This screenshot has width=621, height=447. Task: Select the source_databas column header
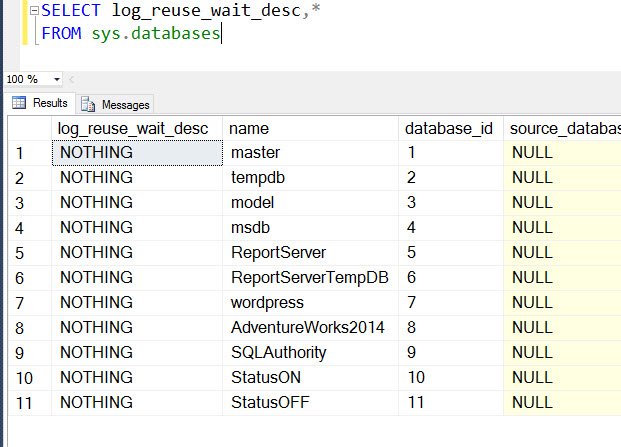[x=562, y=129]
